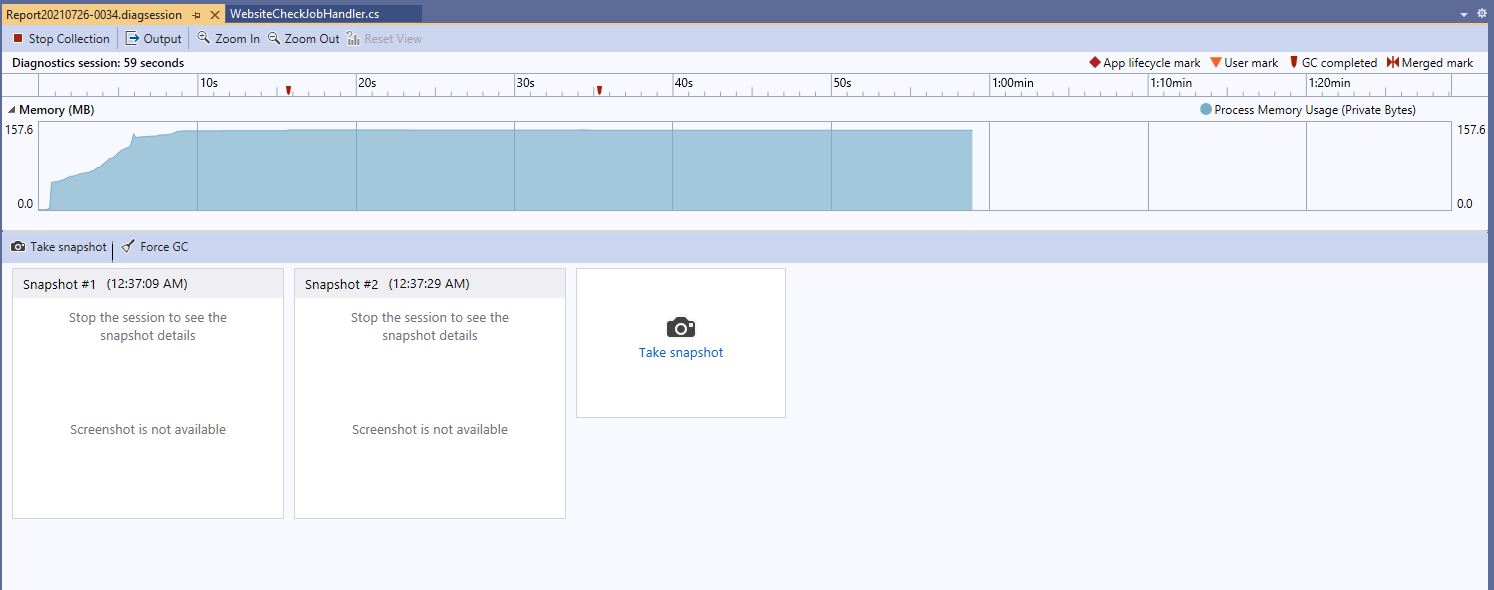Click the red user mark near 15 seconds
1494x590 pixels.
pyautogui.click(x=289, y=89)
